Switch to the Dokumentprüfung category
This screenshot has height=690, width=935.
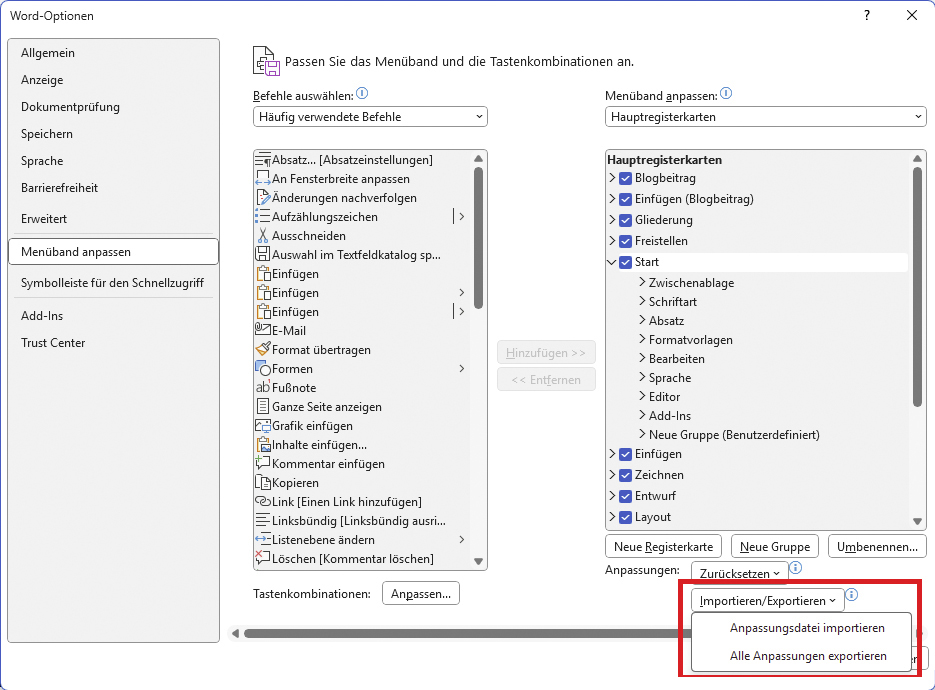[113, 107]
